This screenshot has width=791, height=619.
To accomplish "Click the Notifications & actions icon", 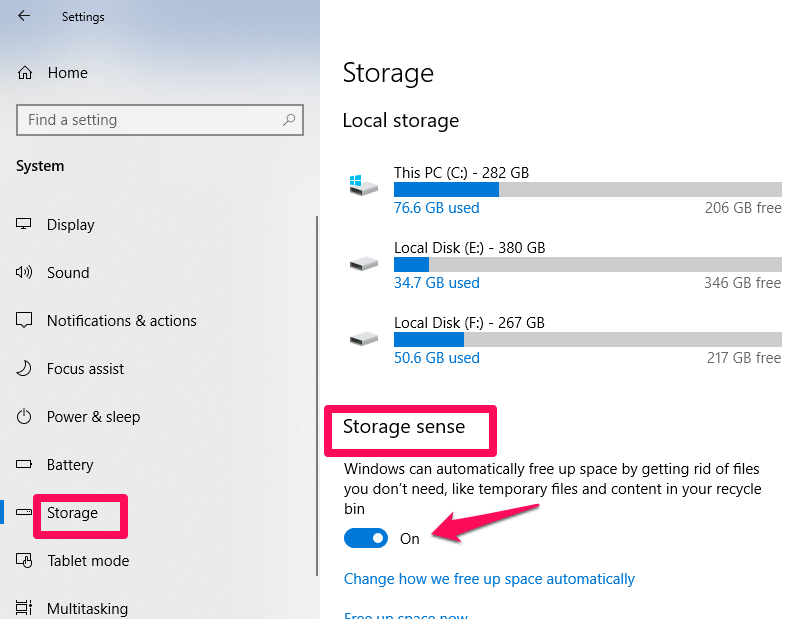I will 25,321.
